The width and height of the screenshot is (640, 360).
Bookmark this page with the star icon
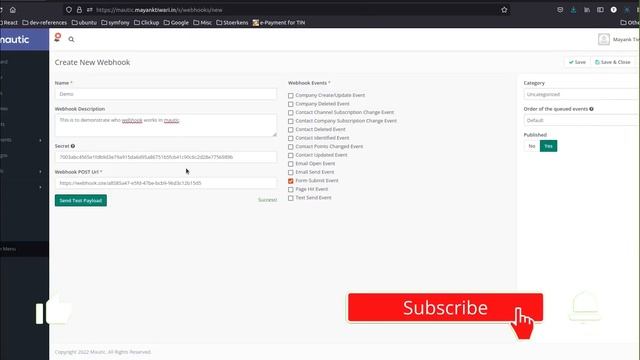[504, 10]
